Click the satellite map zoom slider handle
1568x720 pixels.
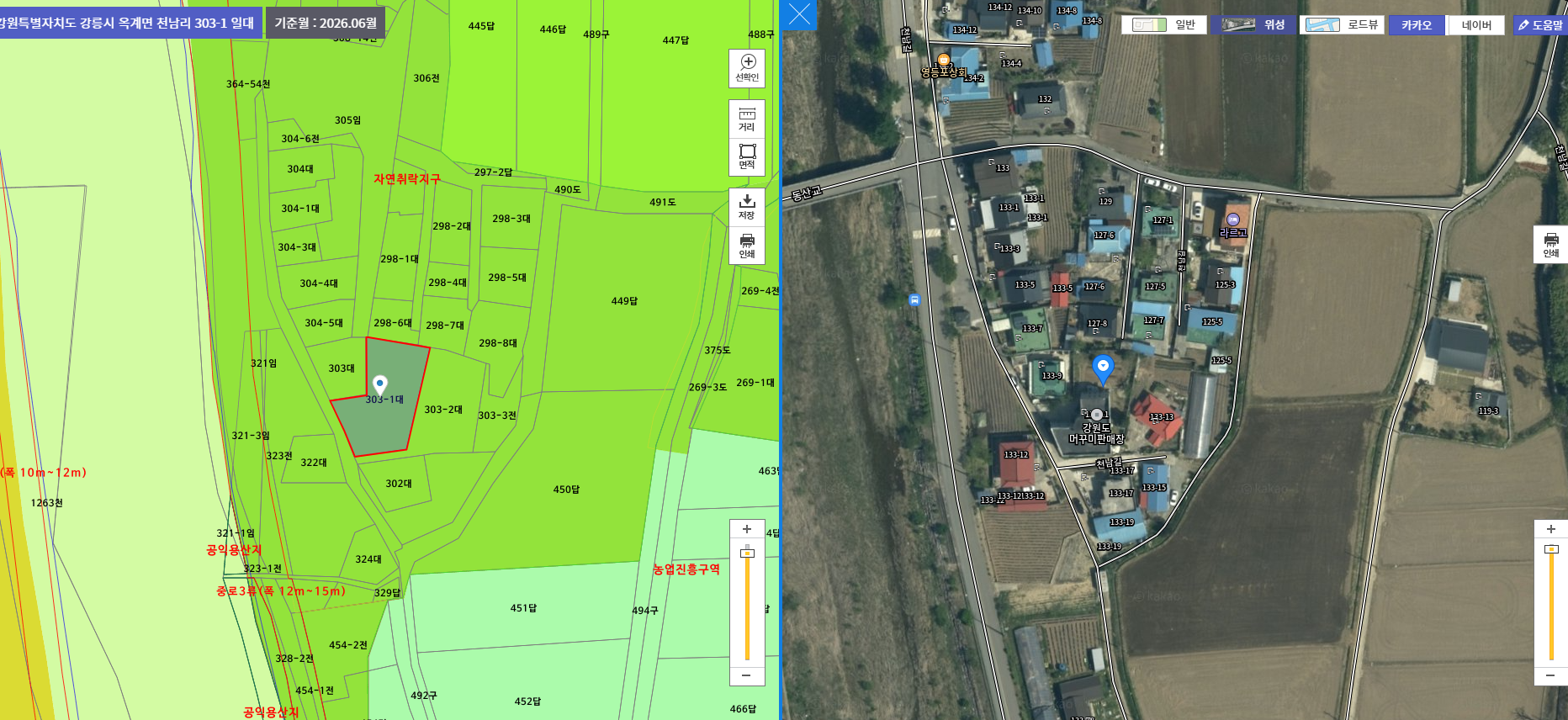(1551, 549)
